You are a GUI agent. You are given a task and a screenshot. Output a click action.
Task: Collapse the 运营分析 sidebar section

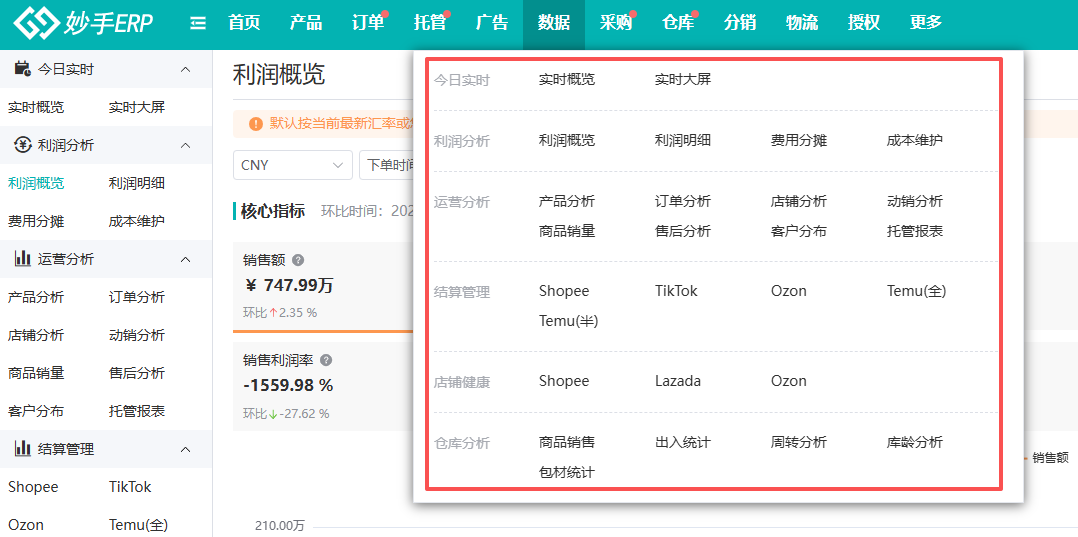point(185,259)
